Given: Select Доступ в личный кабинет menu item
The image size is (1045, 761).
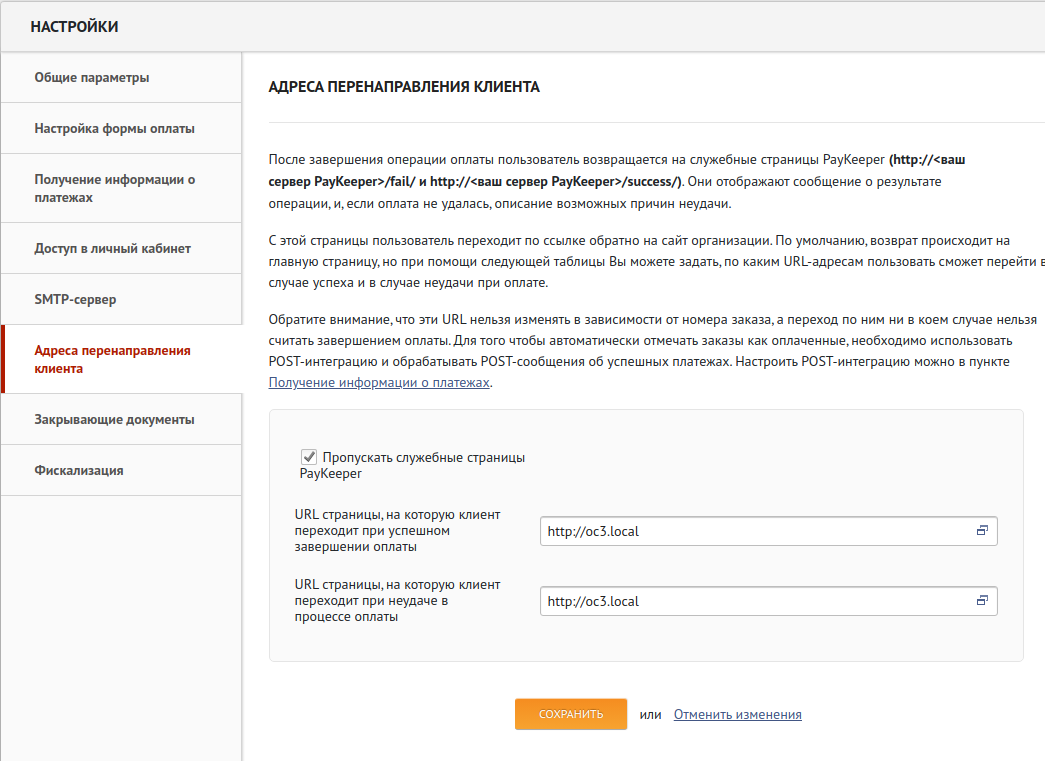Looking at the screenshot, I should 112,248.
